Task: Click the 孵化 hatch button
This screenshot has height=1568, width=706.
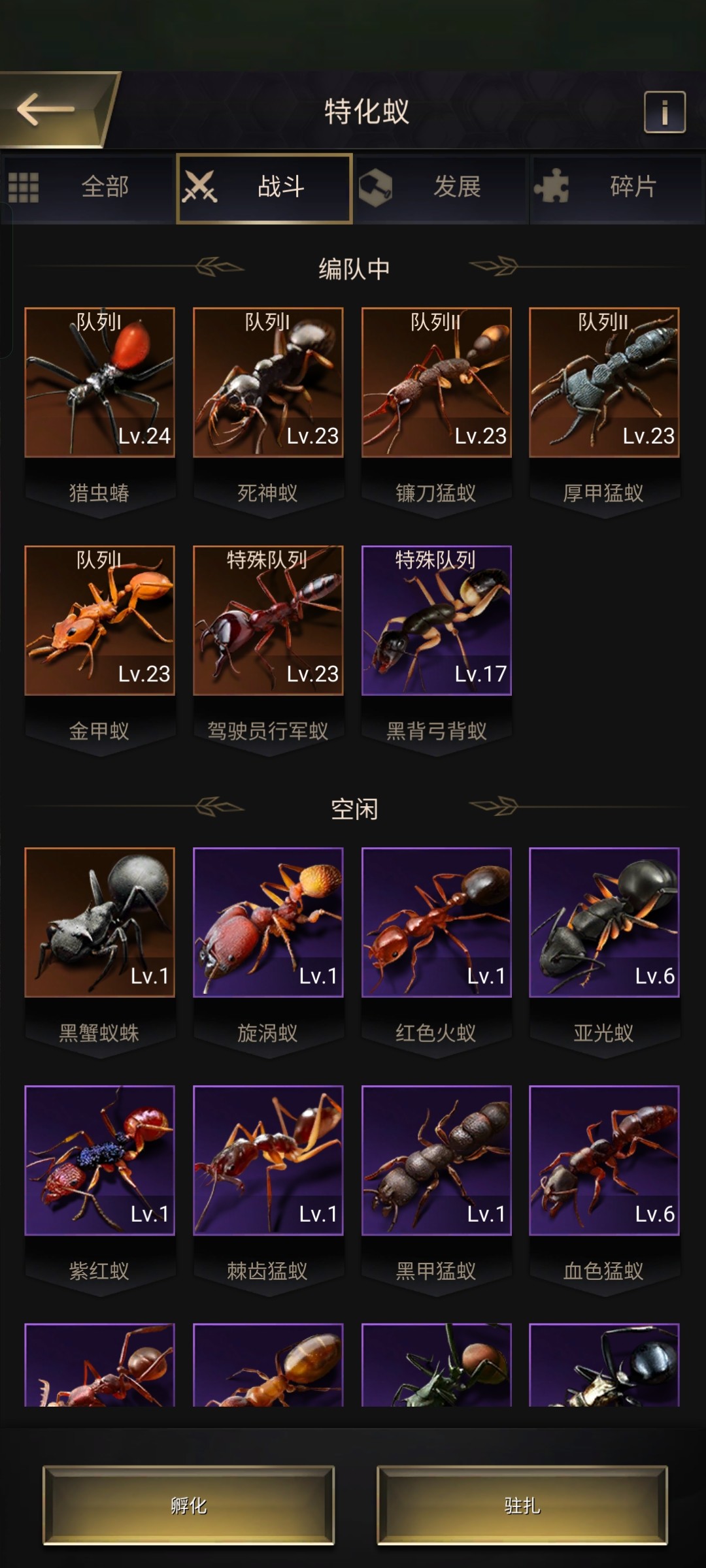Action: 189,1505
